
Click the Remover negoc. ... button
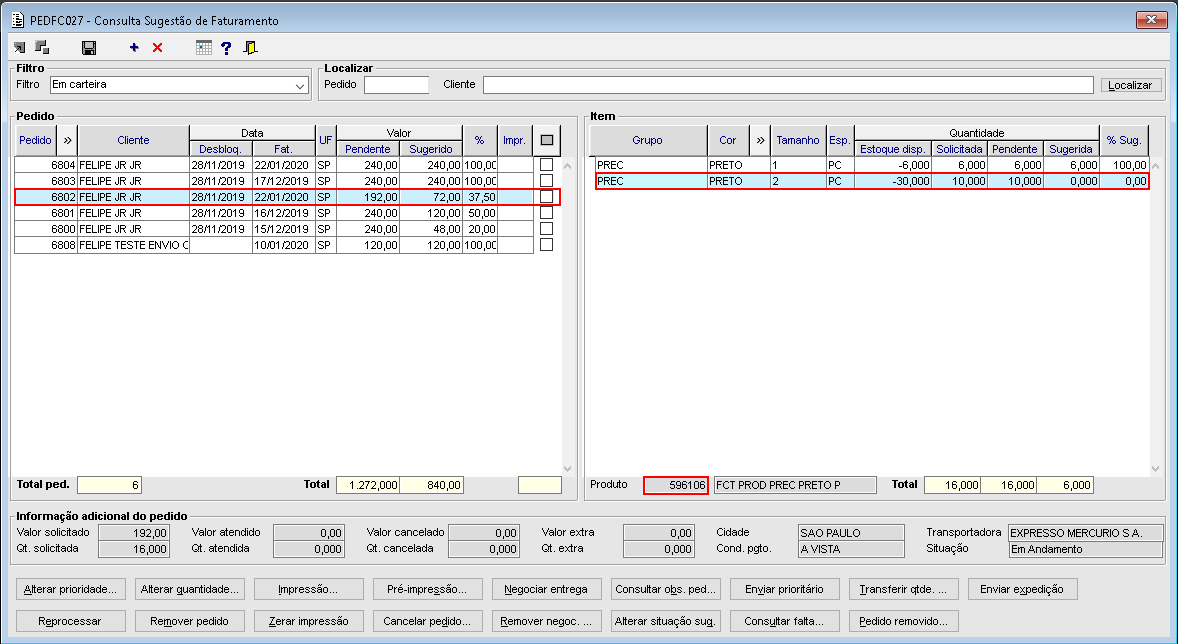(546, 621)
